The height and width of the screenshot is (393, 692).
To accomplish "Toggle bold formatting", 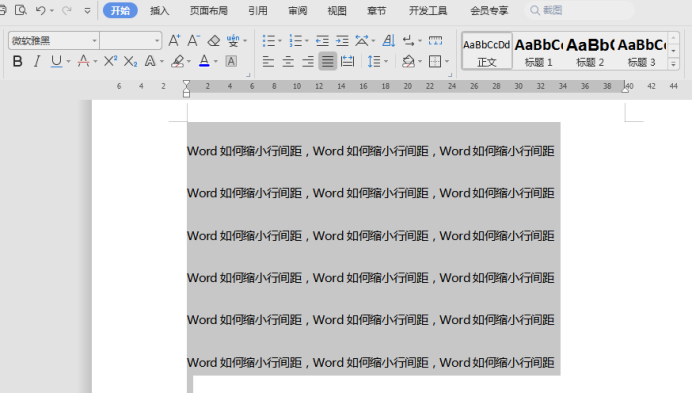I will coord(17,61).
